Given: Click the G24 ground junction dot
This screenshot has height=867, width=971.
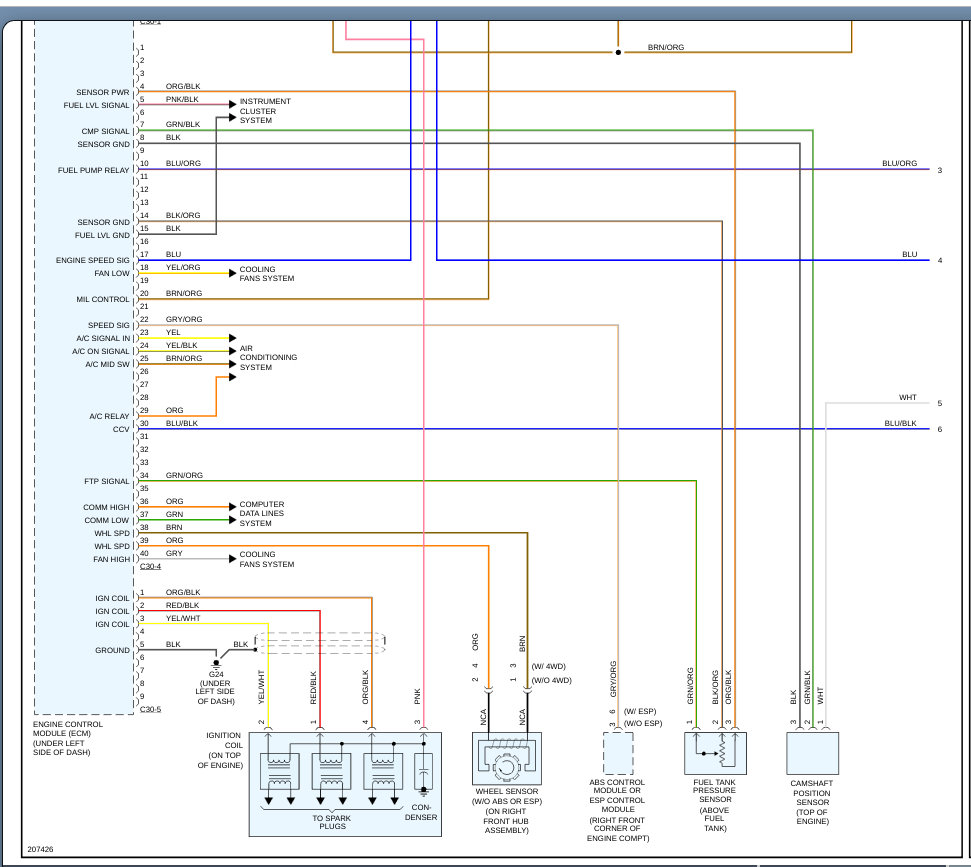Looking at the screenshot, I should 216,663.
